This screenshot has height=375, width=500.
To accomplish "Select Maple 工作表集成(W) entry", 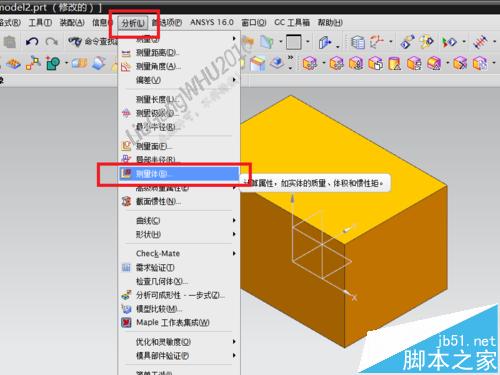I will coord(179,323).
